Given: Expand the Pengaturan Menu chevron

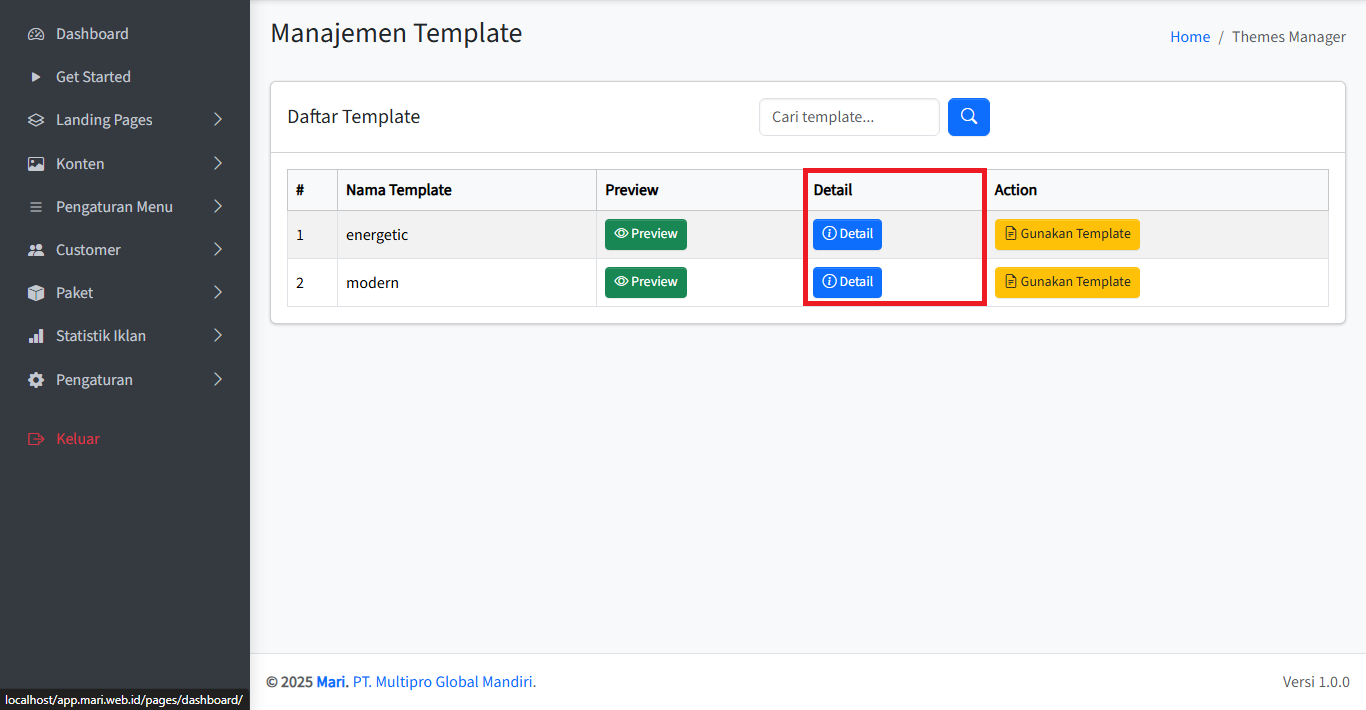Looking at the screenshot, I should [x=218, y=207].
